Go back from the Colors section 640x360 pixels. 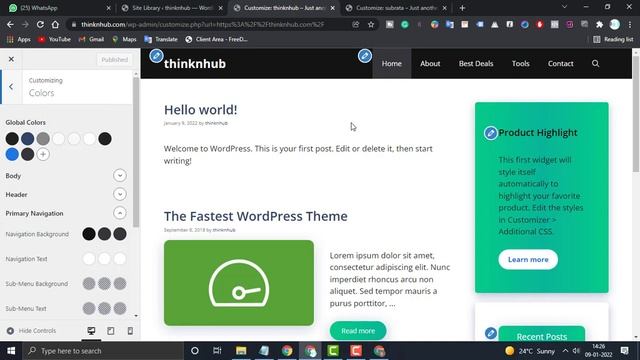11,87
